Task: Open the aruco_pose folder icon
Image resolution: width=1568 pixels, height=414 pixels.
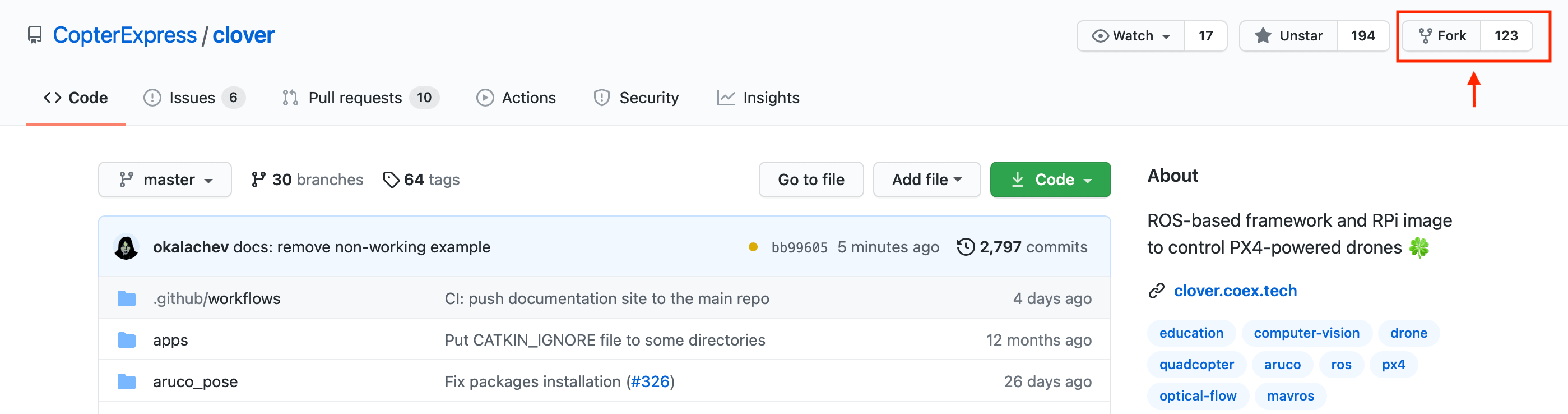Action: tap(127, 381)
